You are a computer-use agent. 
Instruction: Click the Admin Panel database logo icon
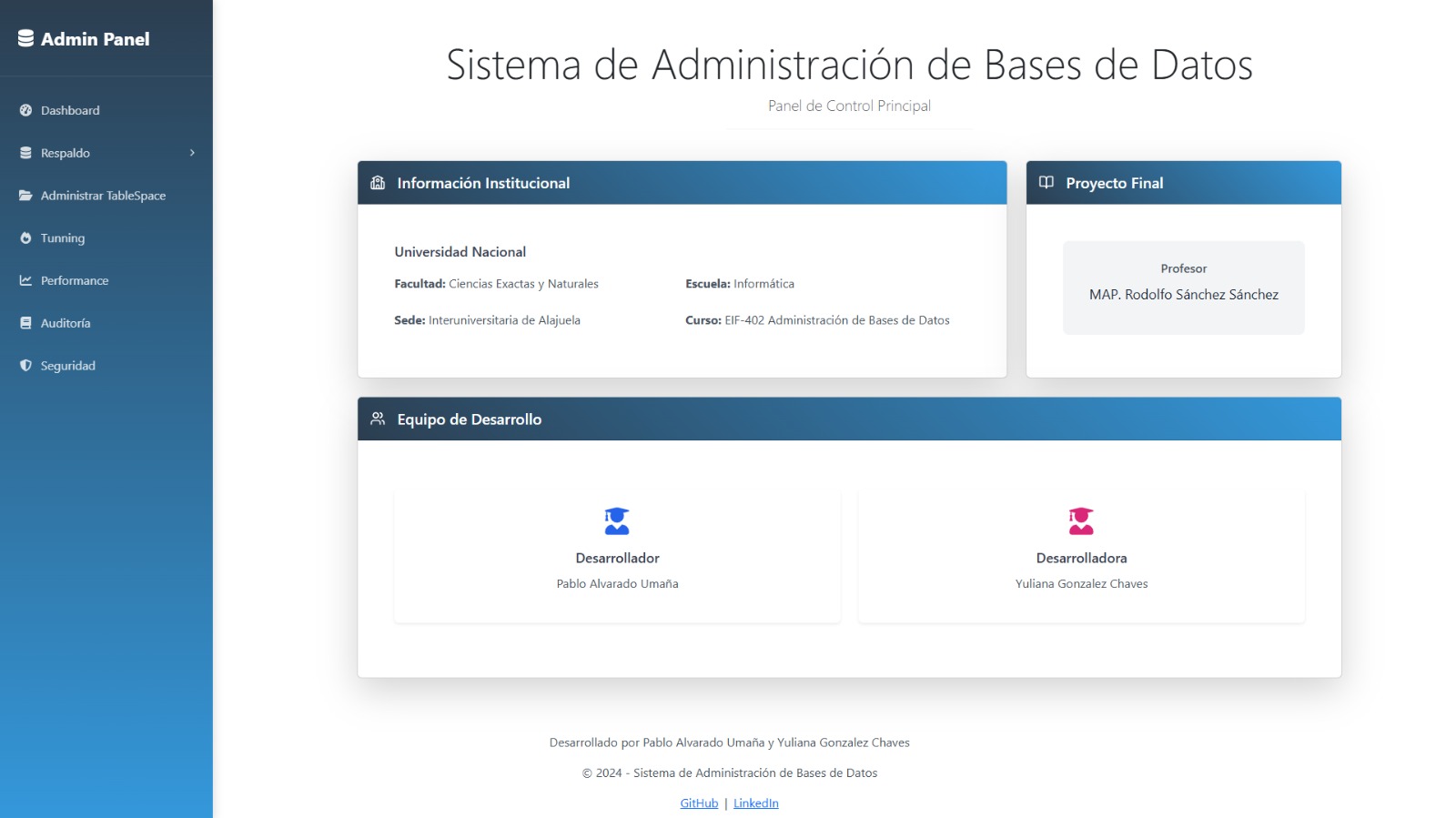[25, 38]
